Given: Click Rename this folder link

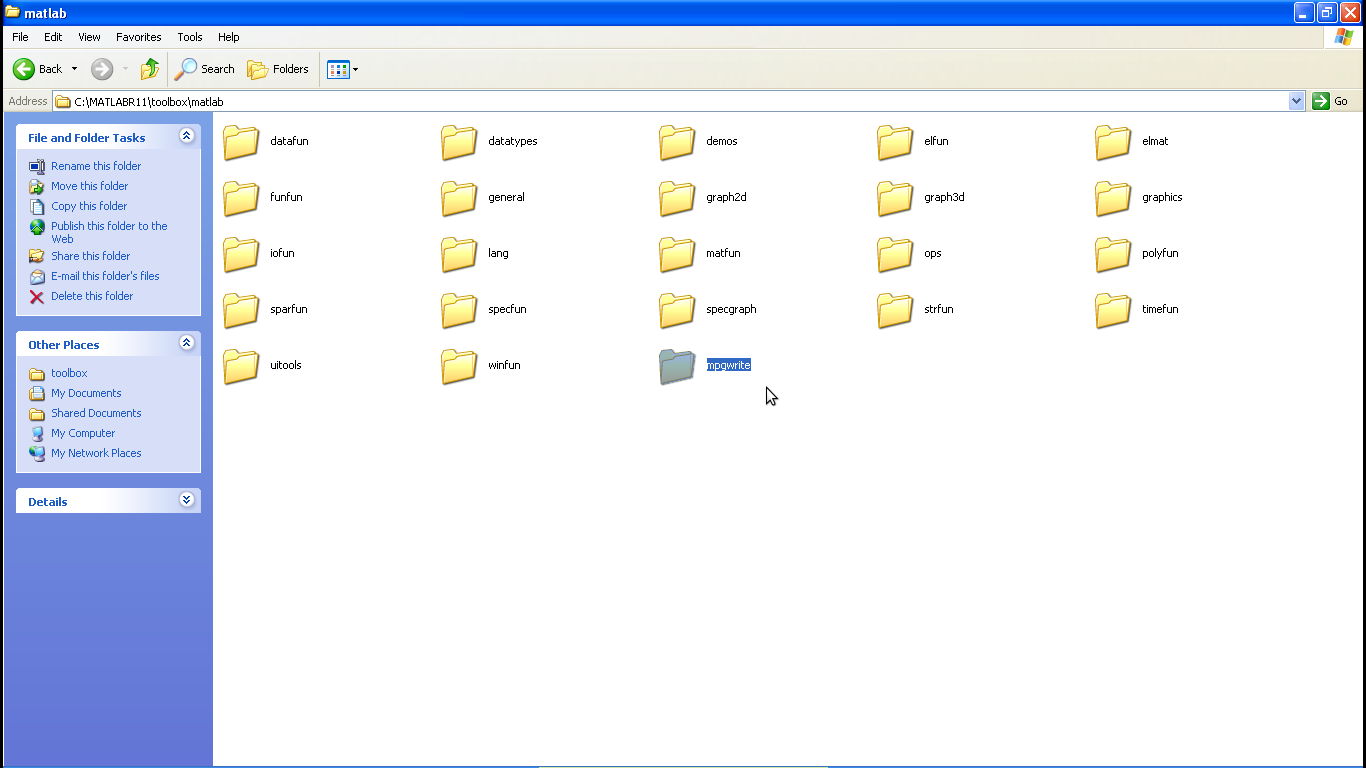Looking at the screenshot, I should click(96, 166).
